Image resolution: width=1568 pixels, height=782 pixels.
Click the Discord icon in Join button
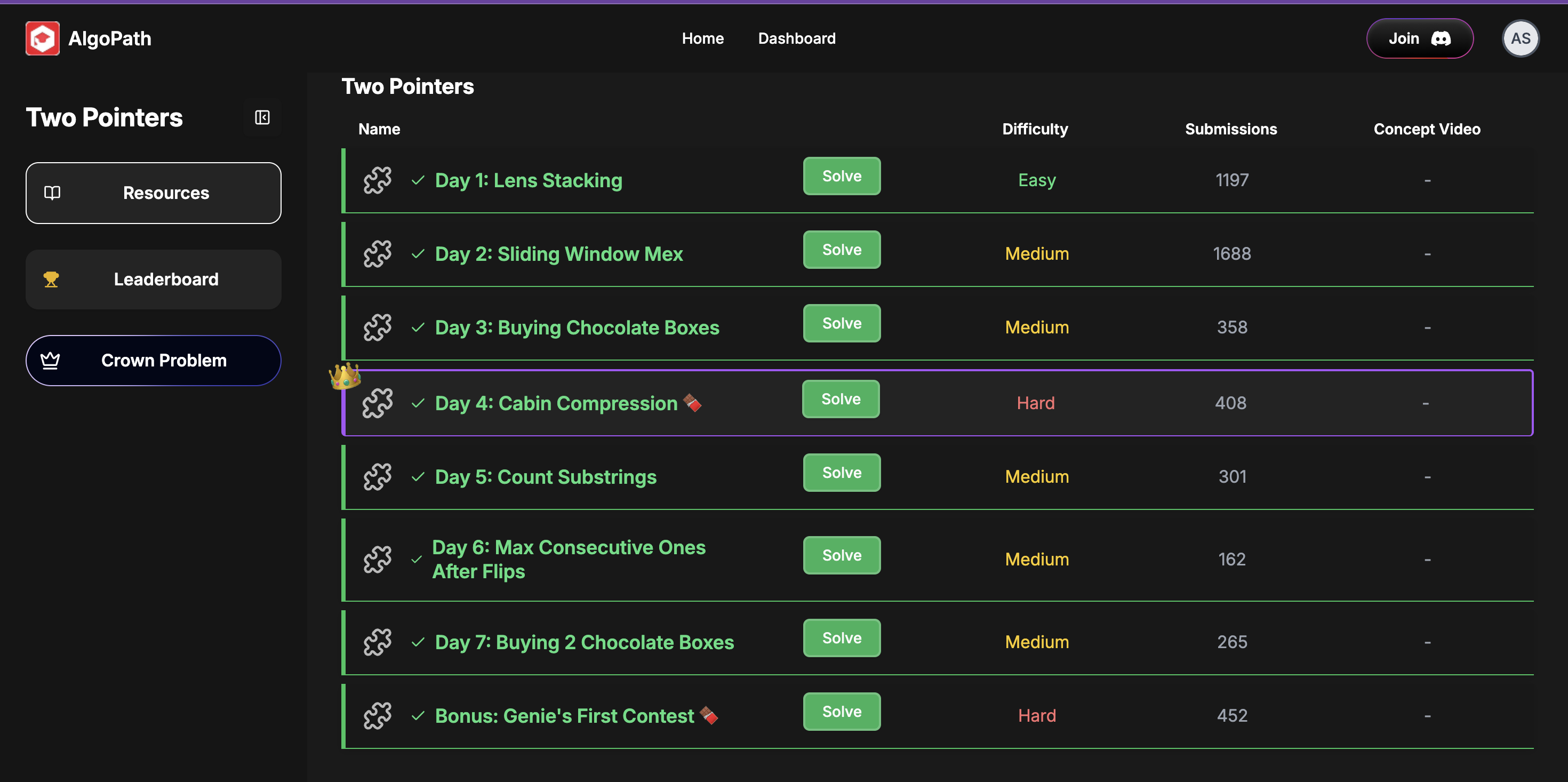click(x=1440, y=38)
